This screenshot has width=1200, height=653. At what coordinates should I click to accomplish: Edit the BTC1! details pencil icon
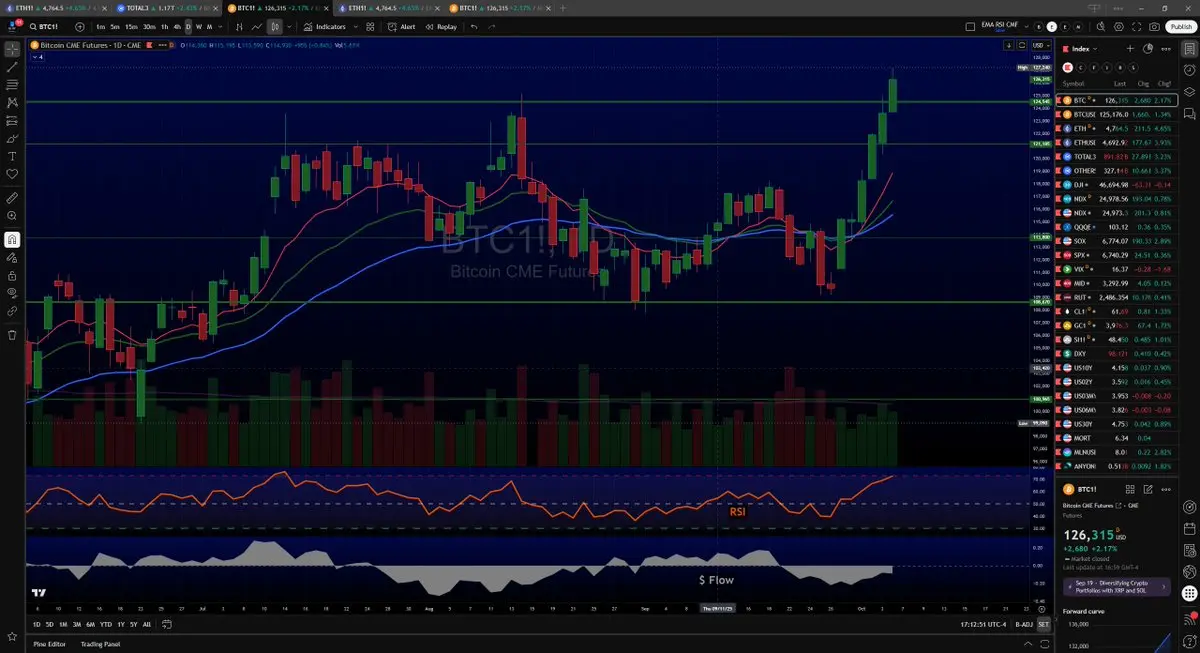click(1148, 489)
